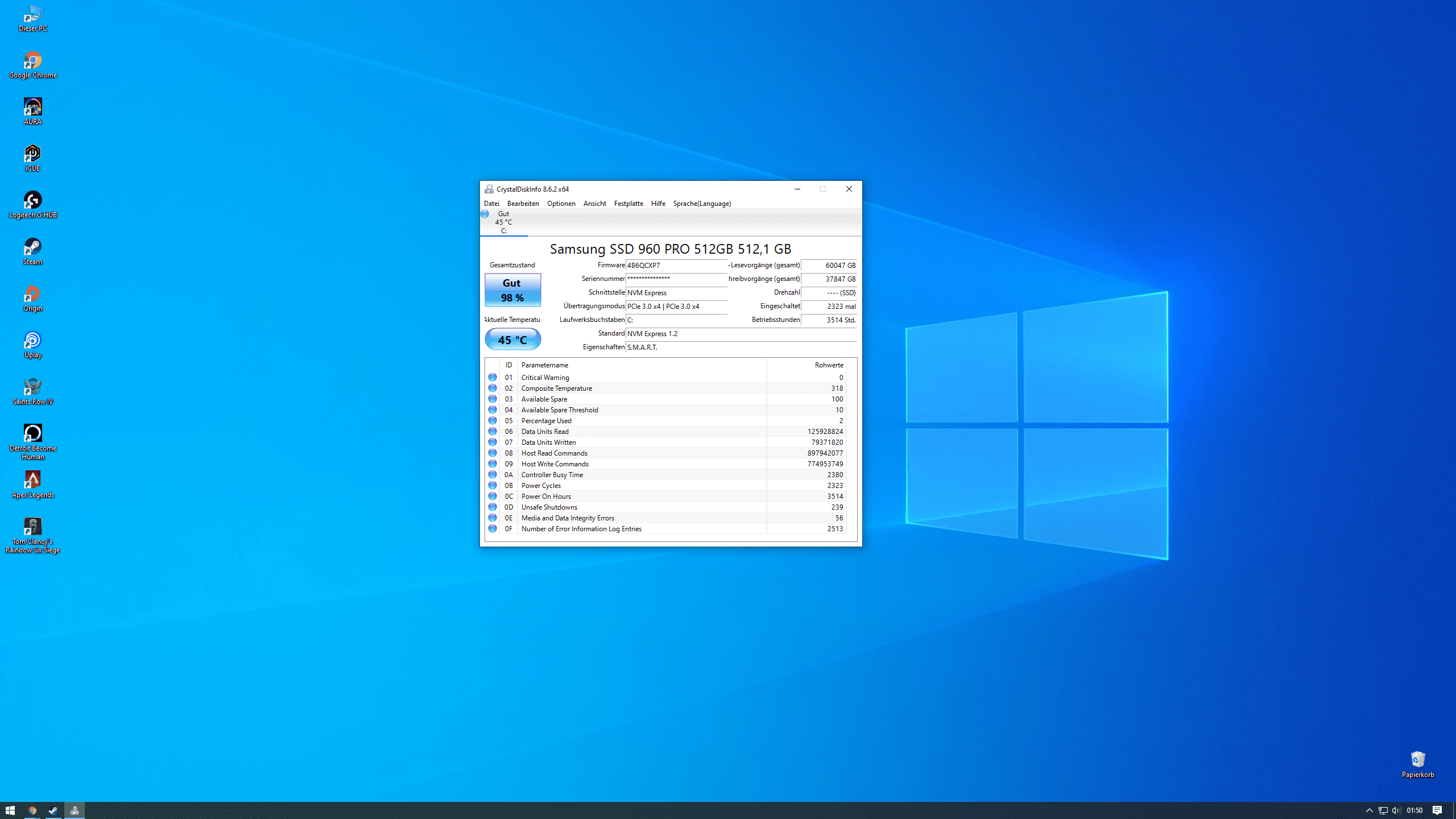The width and height of the screenshot is (1456, 819).
Task: Open the volume control in taskbar
Action: pos(1396,810)
